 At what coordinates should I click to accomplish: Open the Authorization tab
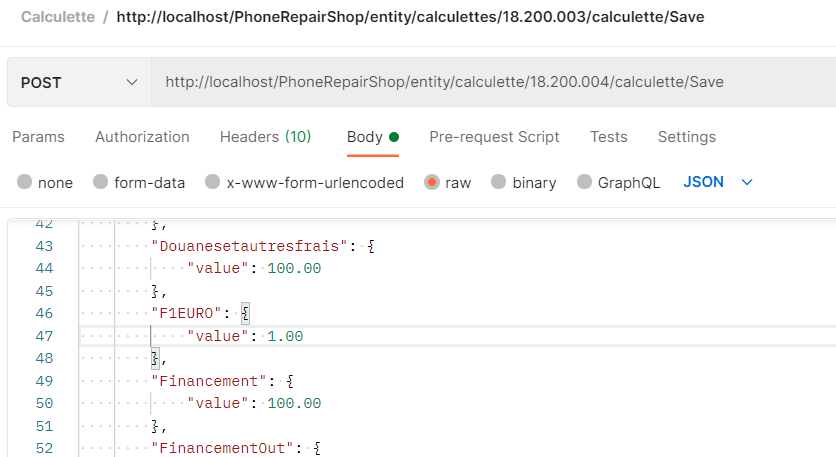click(x=142, y=137)
